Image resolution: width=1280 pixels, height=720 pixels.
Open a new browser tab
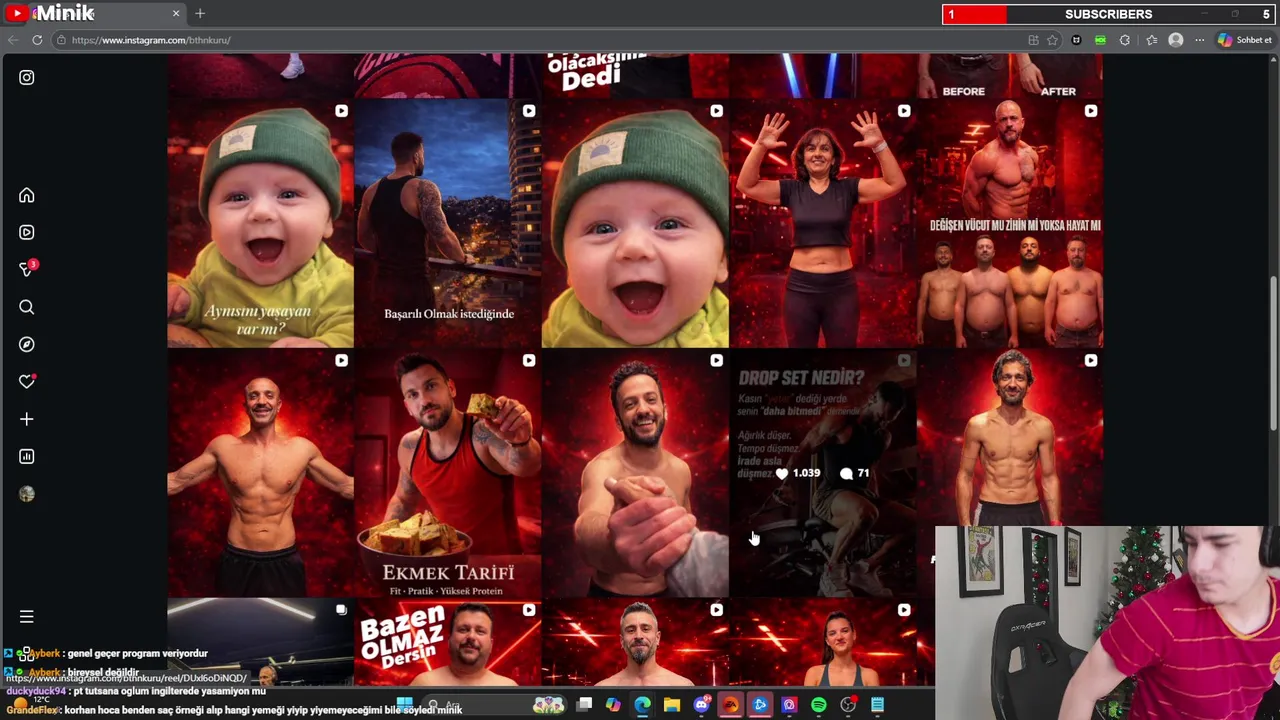[x=200, y=13]
